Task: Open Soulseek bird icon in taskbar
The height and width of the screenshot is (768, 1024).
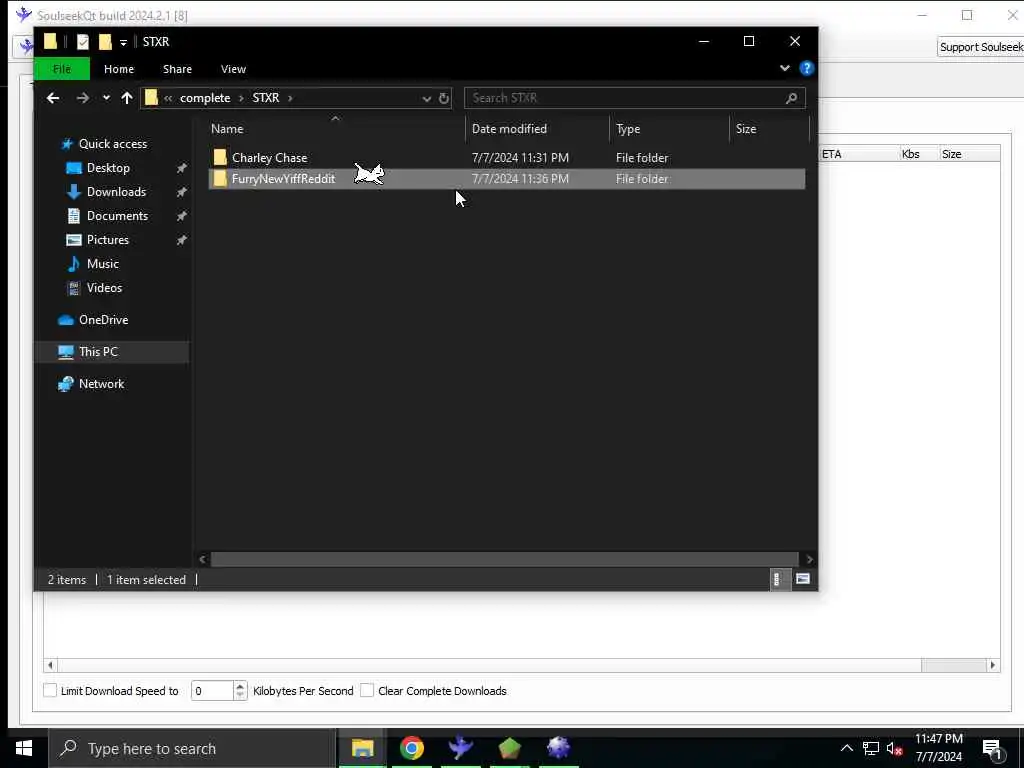Action: click(x=460, y=748)
